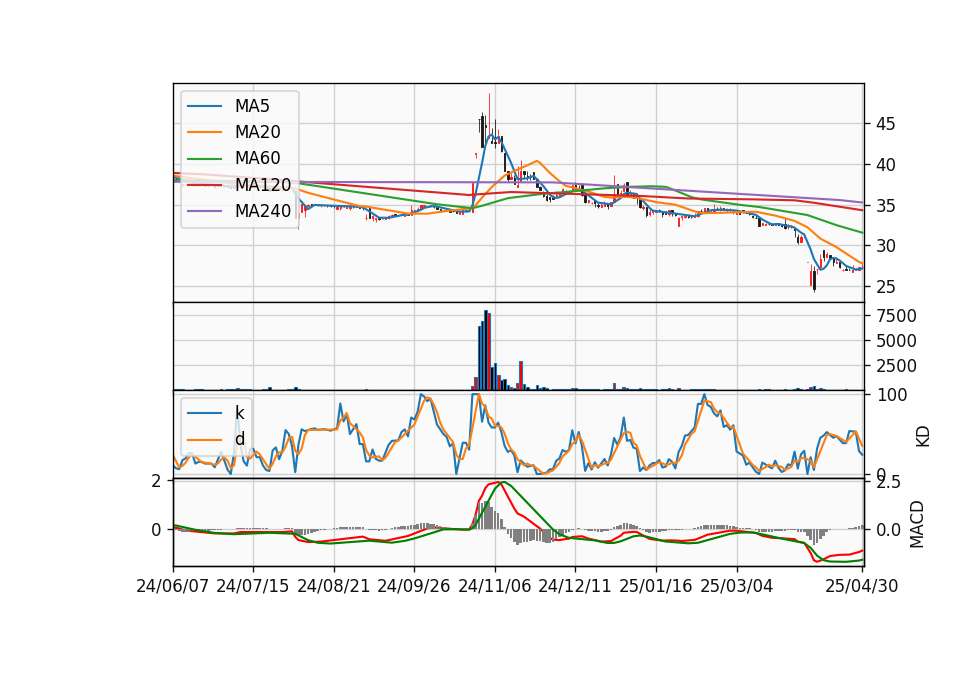Click the 25/01/16 date tick label
This screenshot has height=690, width=960.
[656, 586]
